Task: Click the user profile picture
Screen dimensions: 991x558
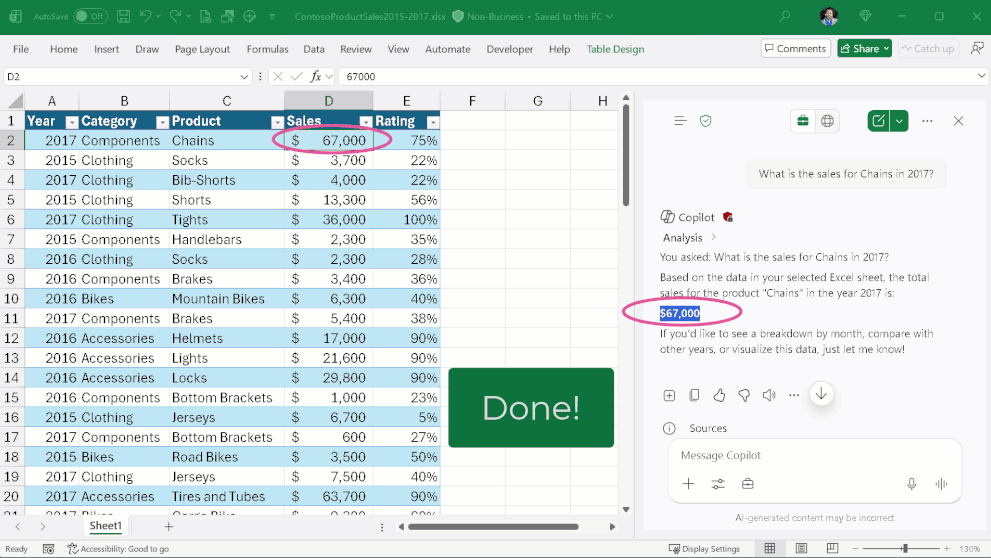Action: point(829,16)
